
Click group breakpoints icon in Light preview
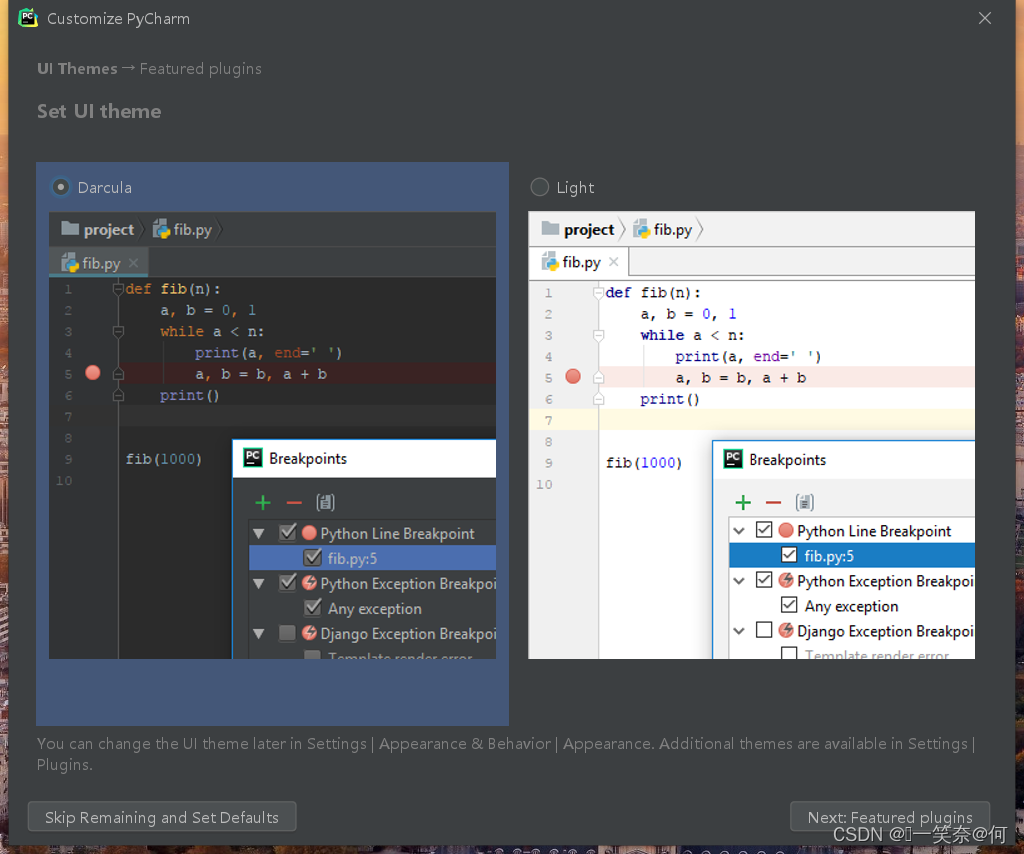(x=805, y=502)
